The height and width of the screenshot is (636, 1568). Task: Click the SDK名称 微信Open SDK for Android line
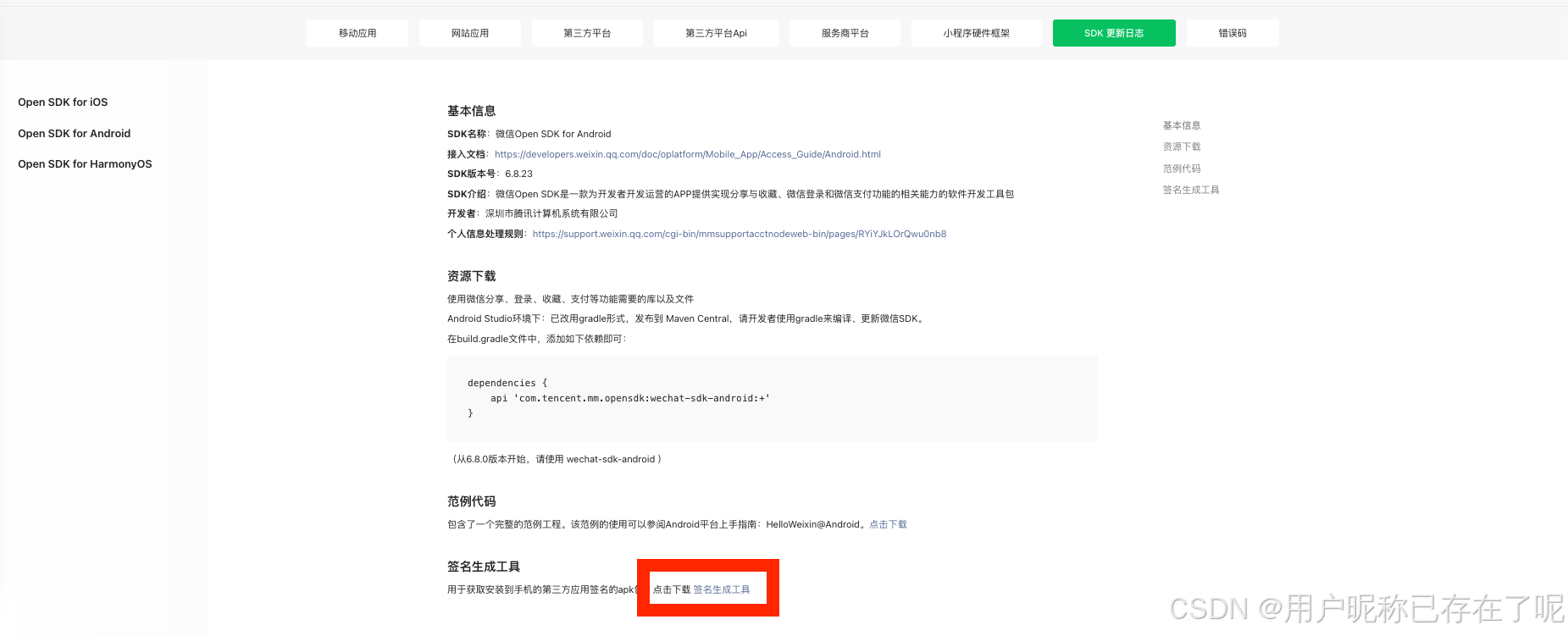click(529, 134)
